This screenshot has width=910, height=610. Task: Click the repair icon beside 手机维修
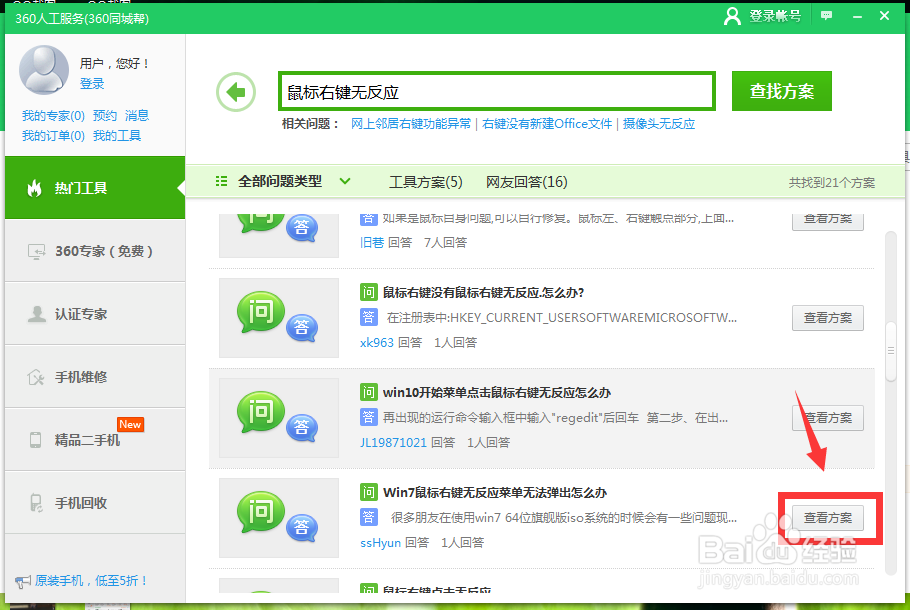[x=35, y=377]
